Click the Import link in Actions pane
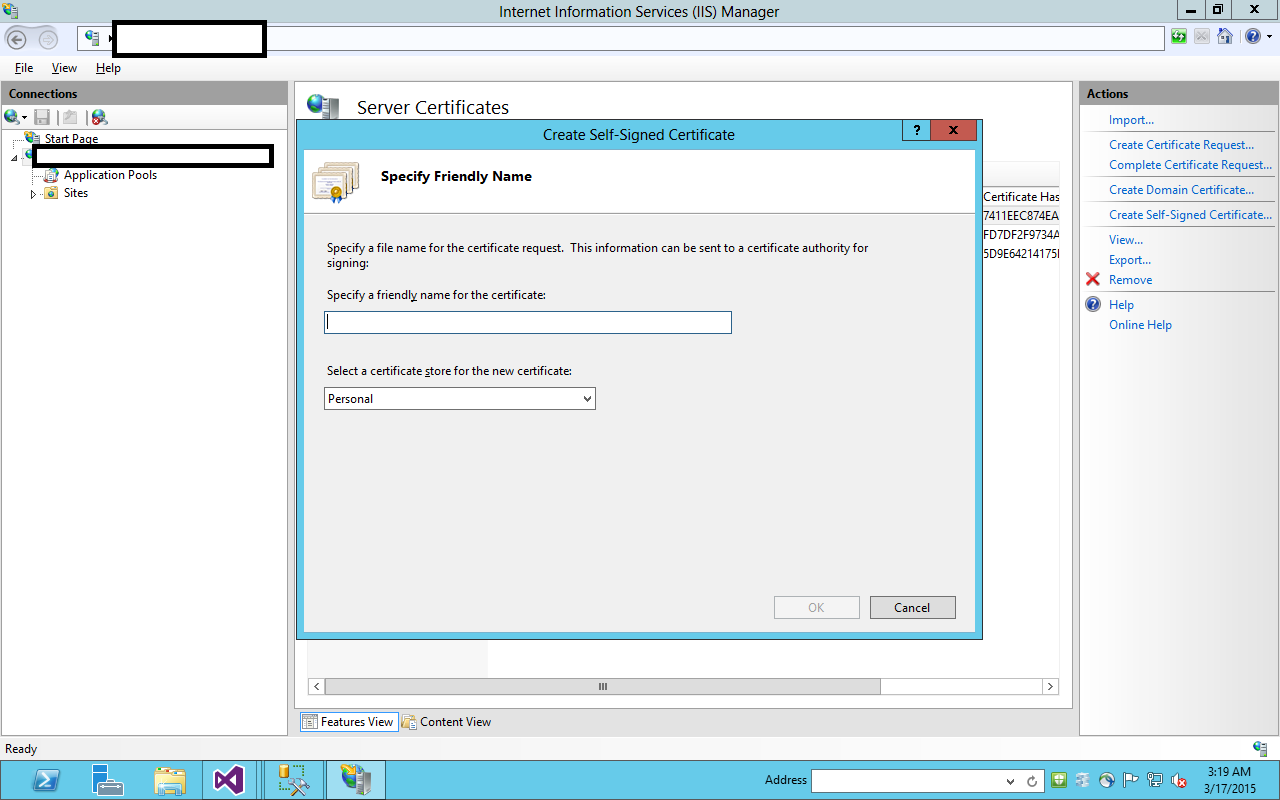The height and width of the screenshot is (800, 1280). point(1131,119)
